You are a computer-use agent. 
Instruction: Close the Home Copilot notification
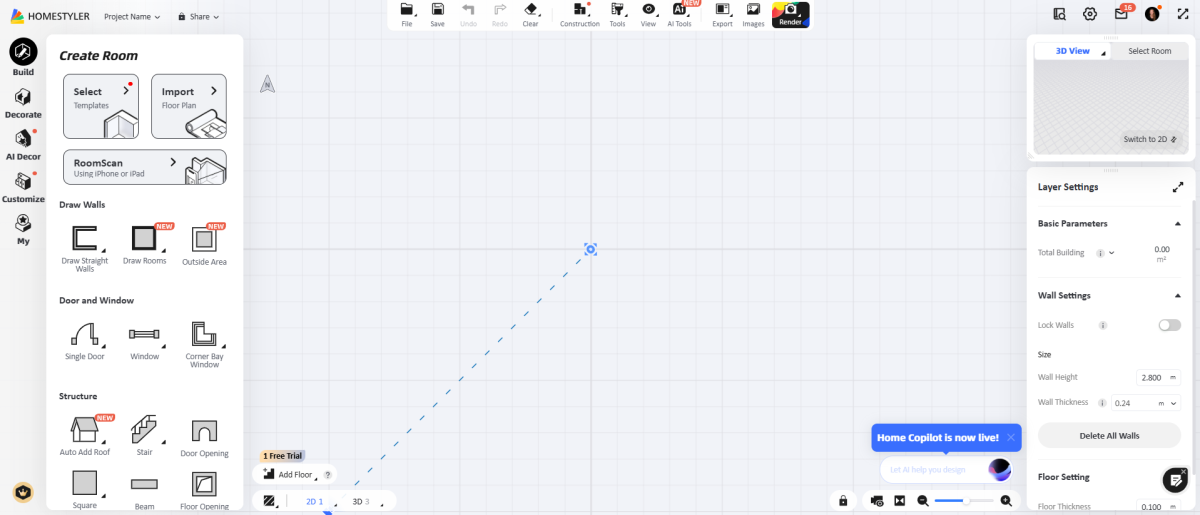[1011, 437]
